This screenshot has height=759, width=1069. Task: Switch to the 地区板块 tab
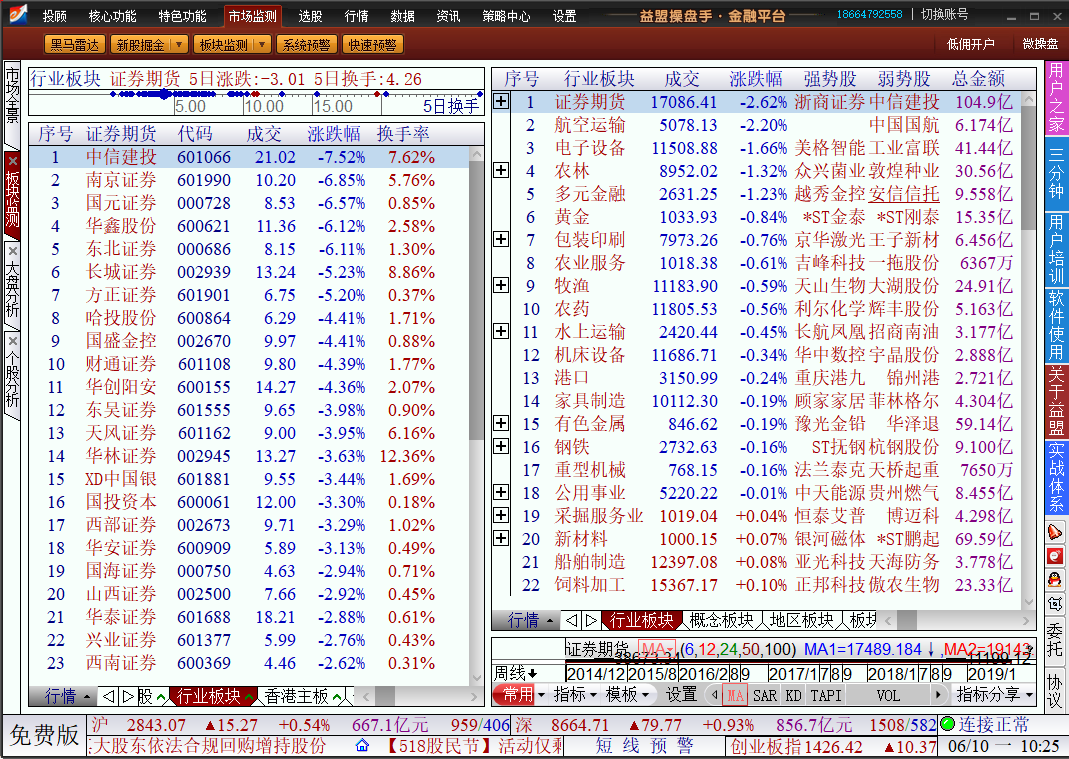tap(801, 620)
